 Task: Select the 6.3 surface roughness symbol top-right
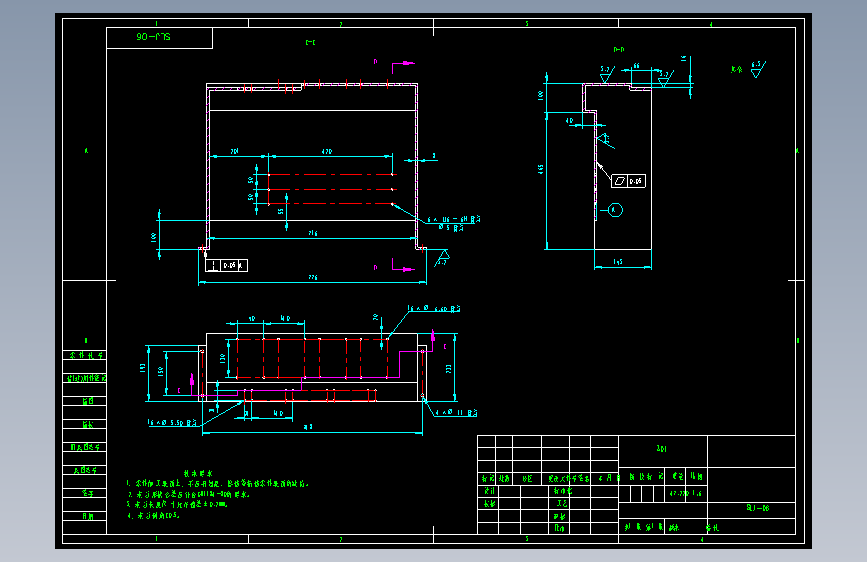pyautogui.click(x=758, y=69)
